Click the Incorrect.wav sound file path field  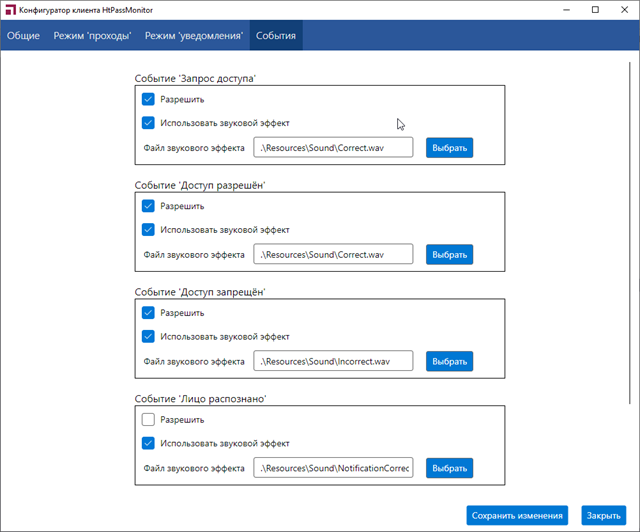tap(333, 361)
